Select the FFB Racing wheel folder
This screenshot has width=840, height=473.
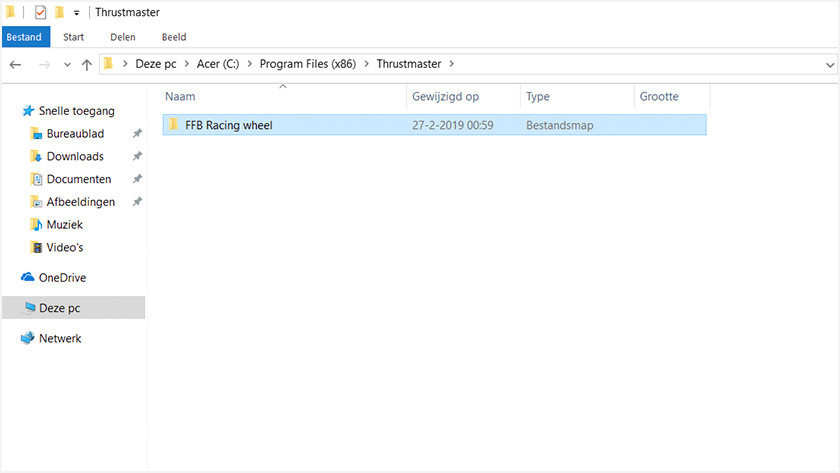(x=228, y=125)
